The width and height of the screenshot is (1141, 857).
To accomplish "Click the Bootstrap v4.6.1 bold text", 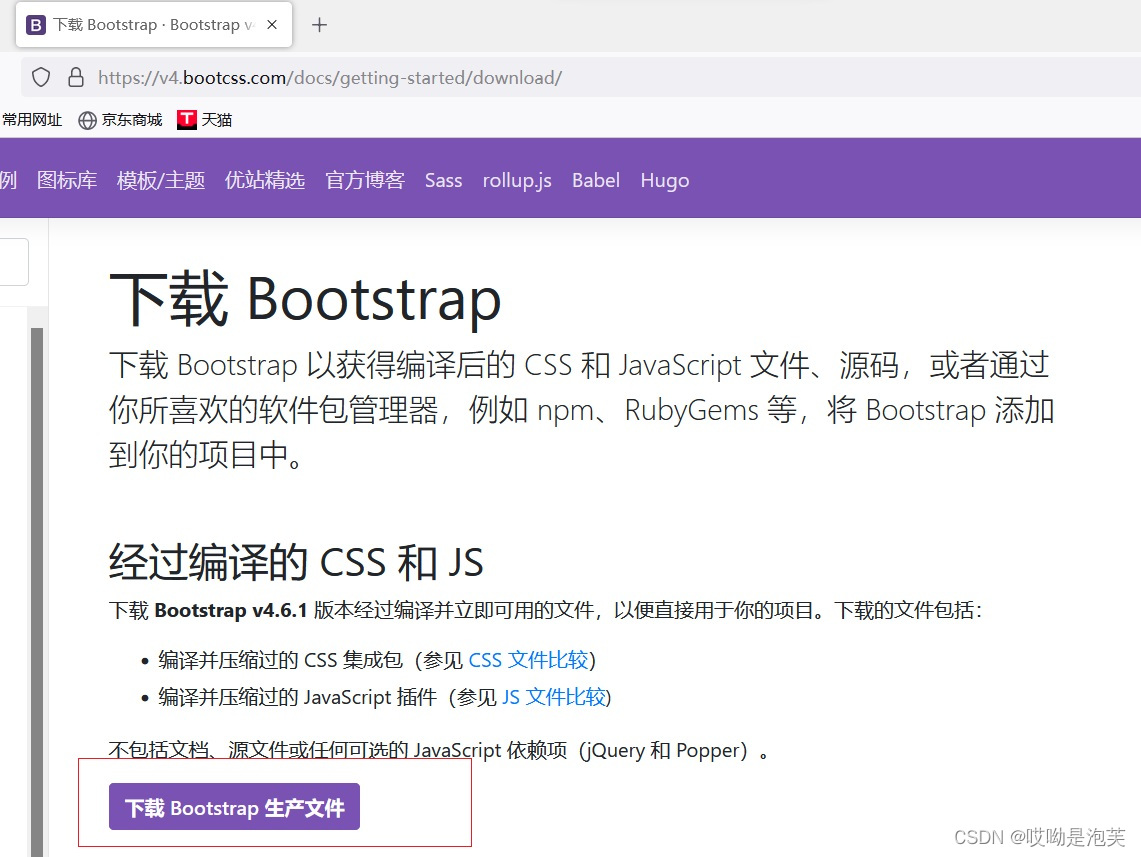I will pyautogui.click(x=231, y=610).
